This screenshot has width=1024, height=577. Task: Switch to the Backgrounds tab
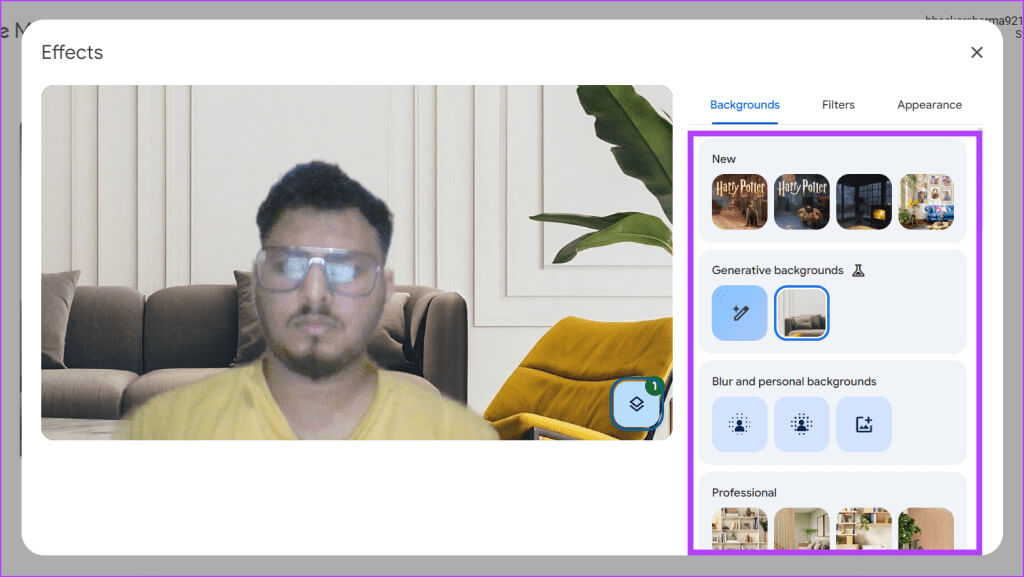[x=744, y=104]
